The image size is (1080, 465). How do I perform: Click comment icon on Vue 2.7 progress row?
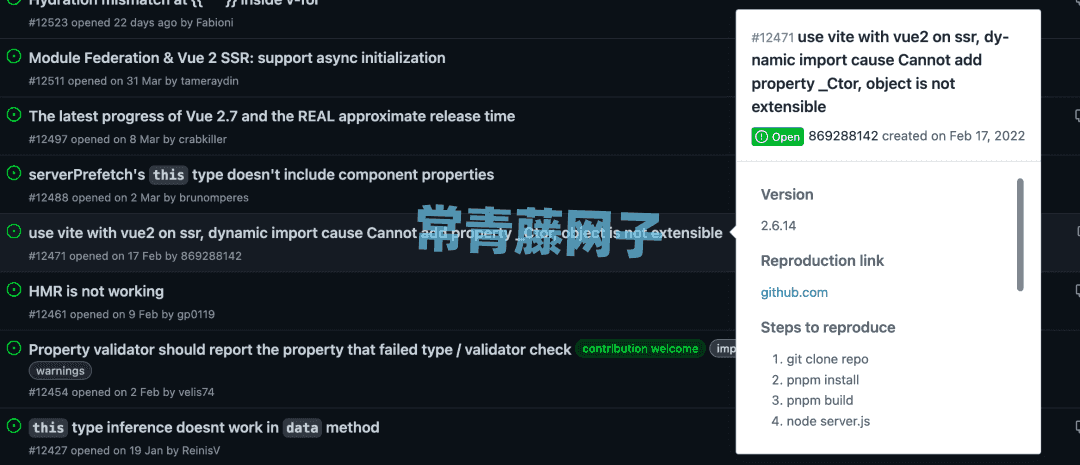click(x=1077, y=115)
